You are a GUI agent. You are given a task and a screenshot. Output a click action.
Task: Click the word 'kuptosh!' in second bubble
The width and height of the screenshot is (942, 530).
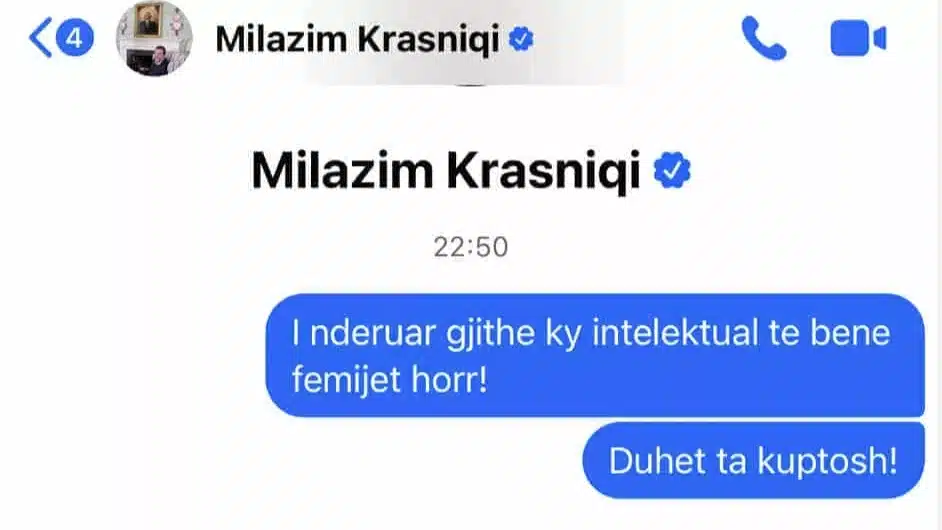pos(827,461)
